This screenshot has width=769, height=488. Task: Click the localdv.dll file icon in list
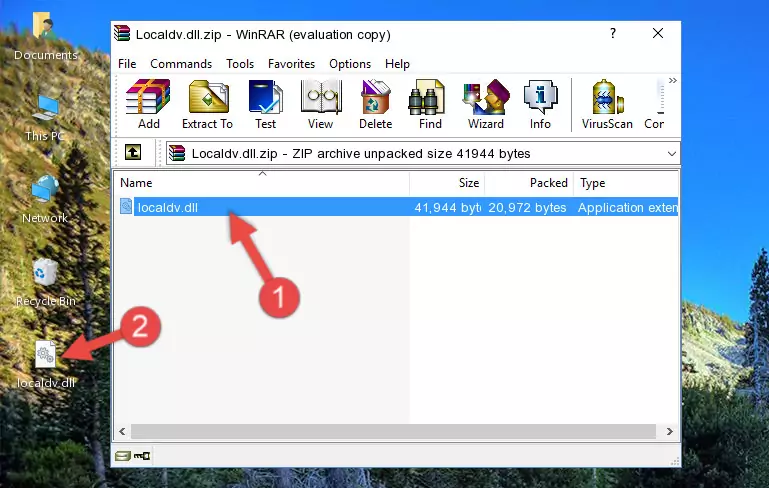pyautogui.click(x=126, y=206)
